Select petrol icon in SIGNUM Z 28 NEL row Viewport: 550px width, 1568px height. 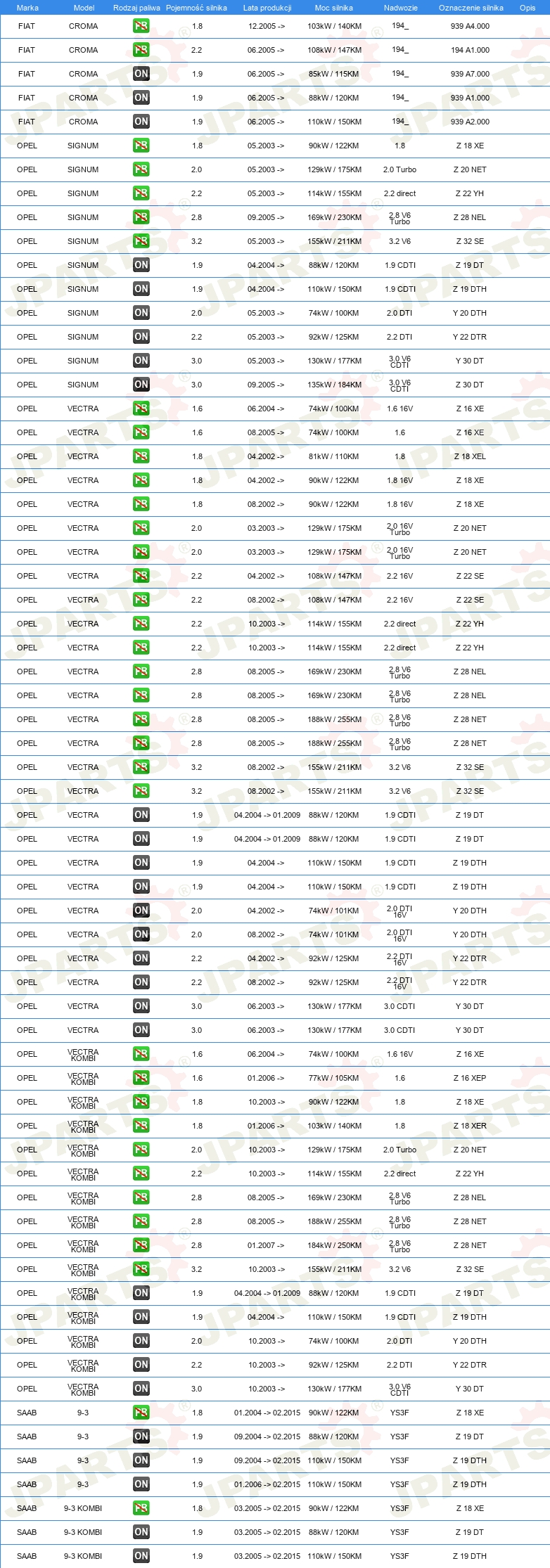coord(141,217)
